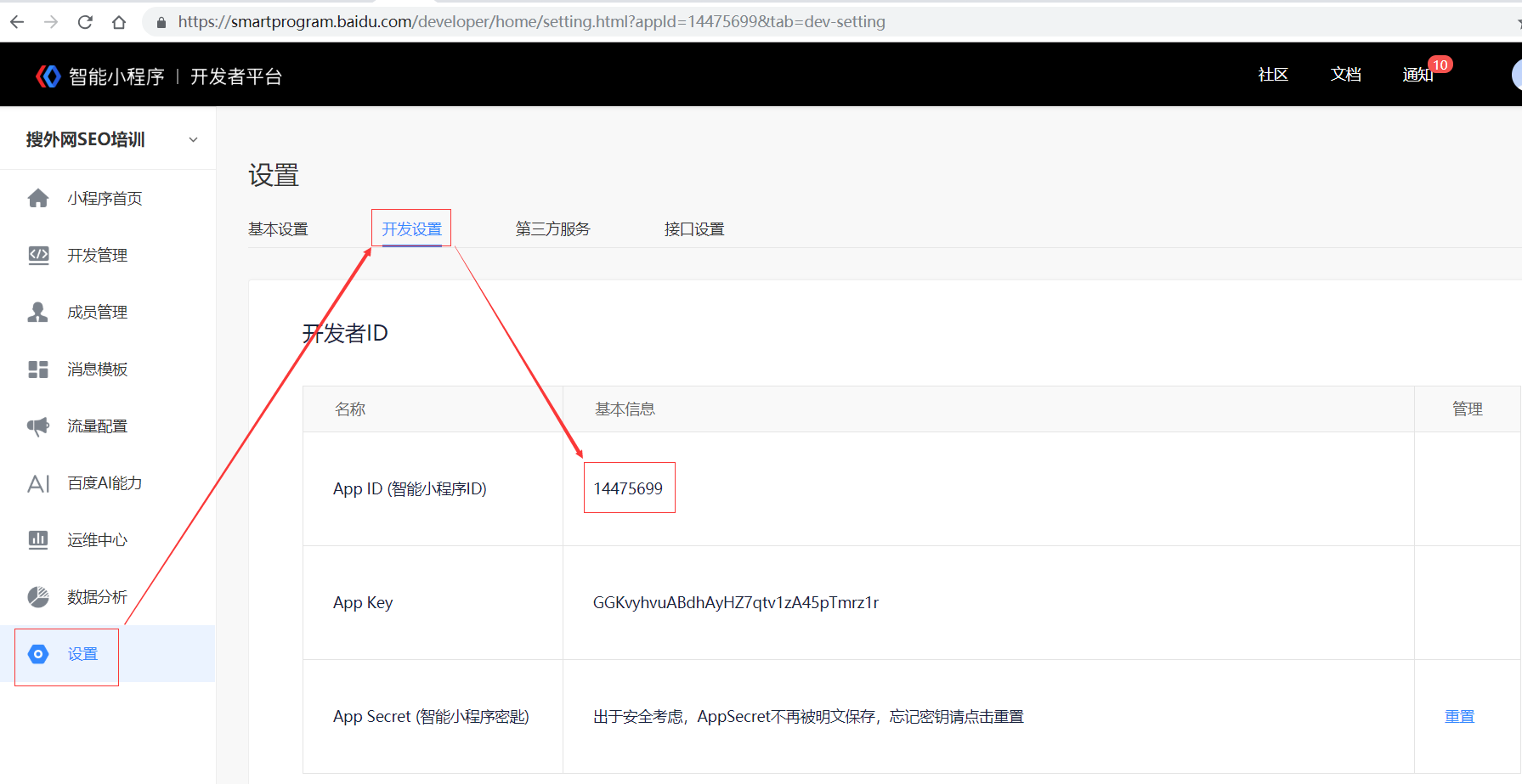Click the gear icon for 设置

[38, 654]
